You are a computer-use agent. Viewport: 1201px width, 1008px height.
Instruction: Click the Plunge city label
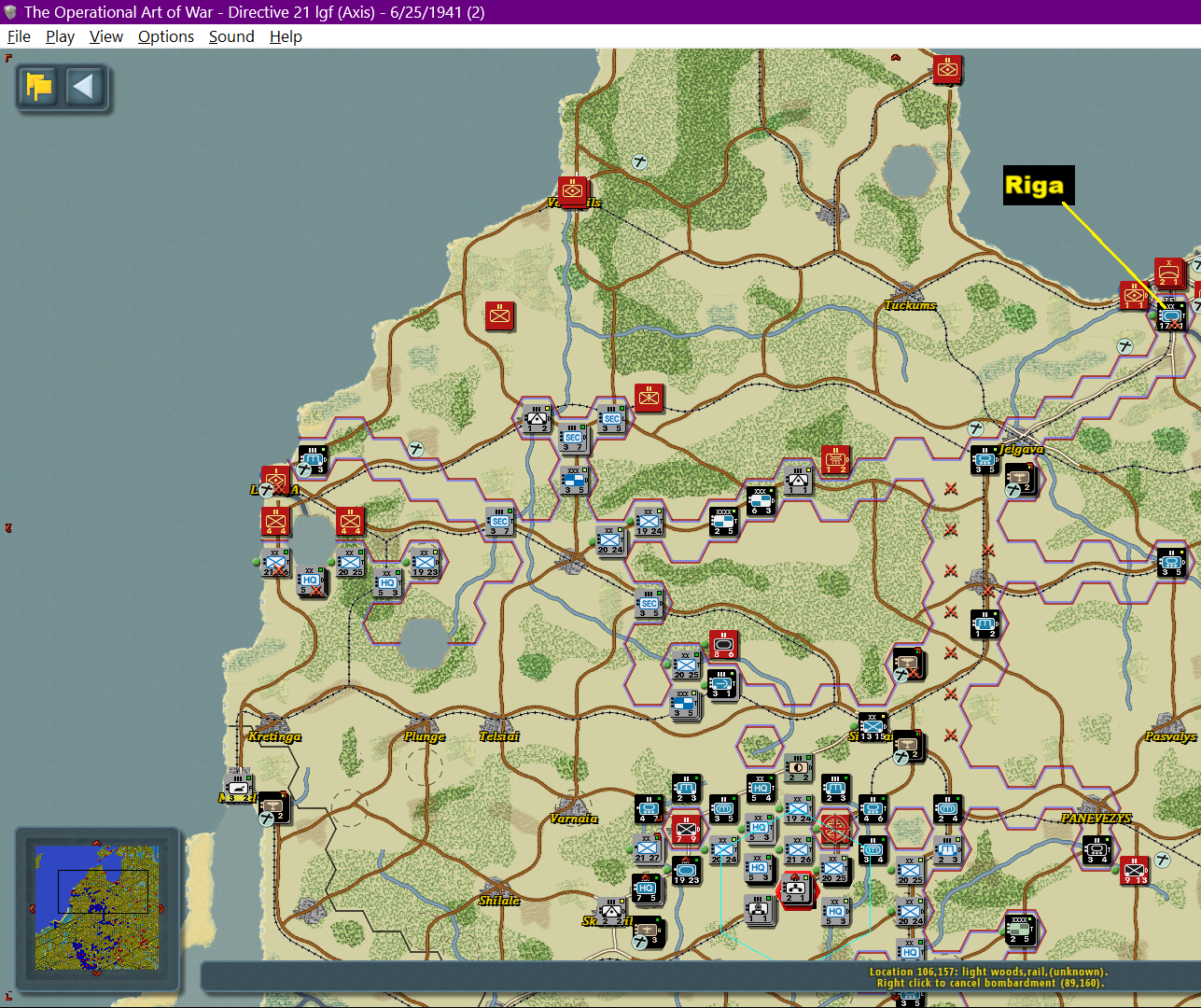click(x=425, y=736)
